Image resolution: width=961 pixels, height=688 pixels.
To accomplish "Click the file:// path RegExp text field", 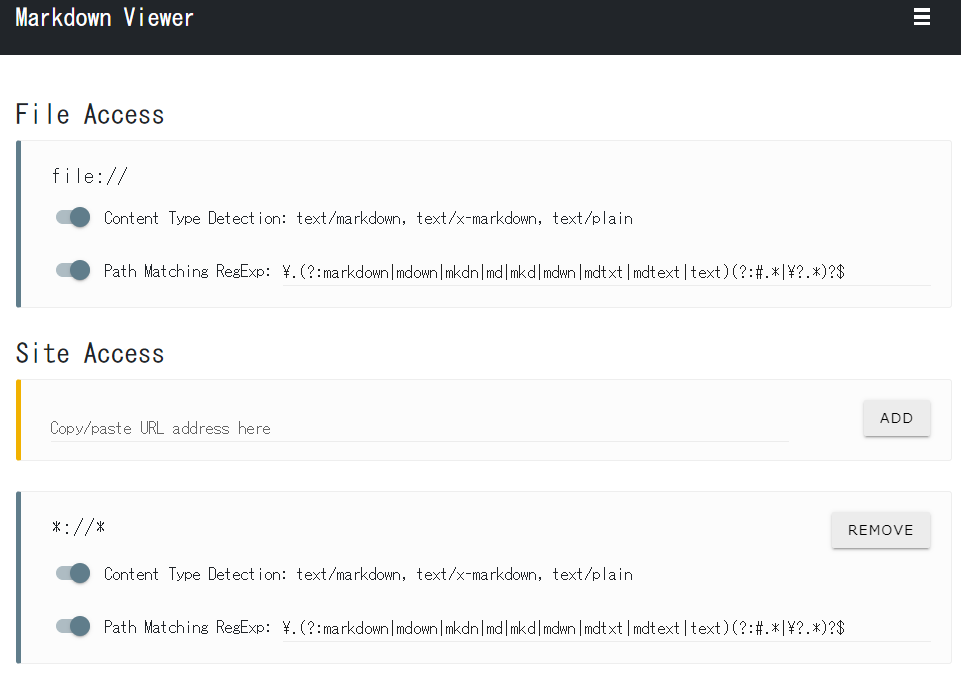I will [605, 271].
